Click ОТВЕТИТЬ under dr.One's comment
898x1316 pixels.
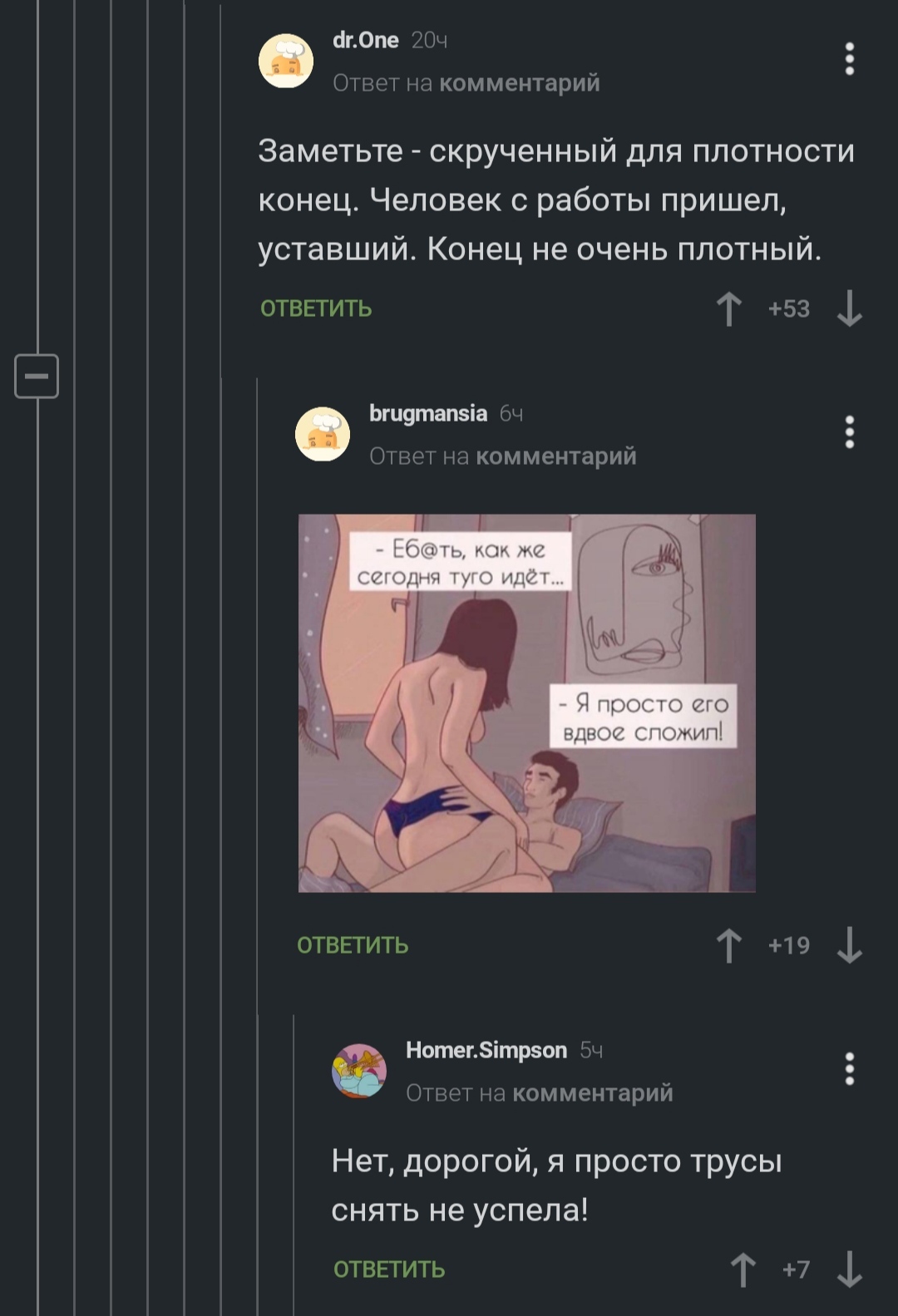pos(316,308)
